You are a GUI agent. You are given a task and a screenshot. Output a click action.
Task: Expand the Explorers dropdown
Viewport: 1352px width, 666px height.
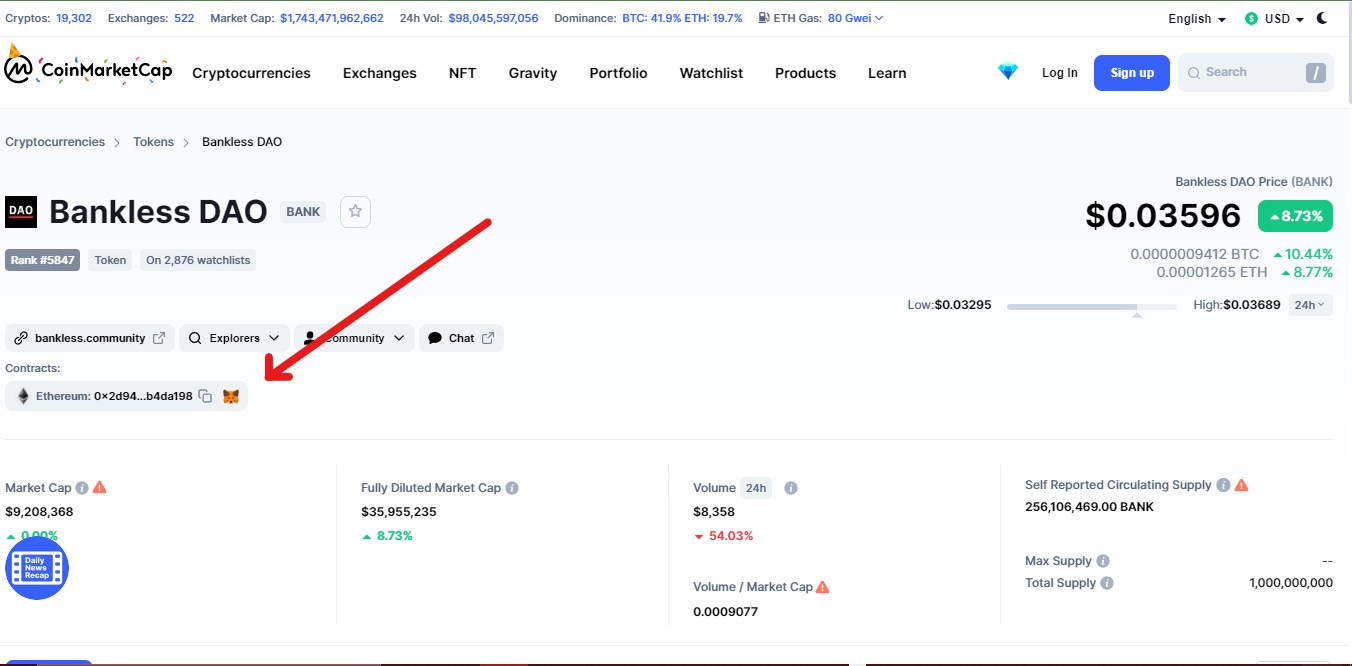[x=235, y=338]
